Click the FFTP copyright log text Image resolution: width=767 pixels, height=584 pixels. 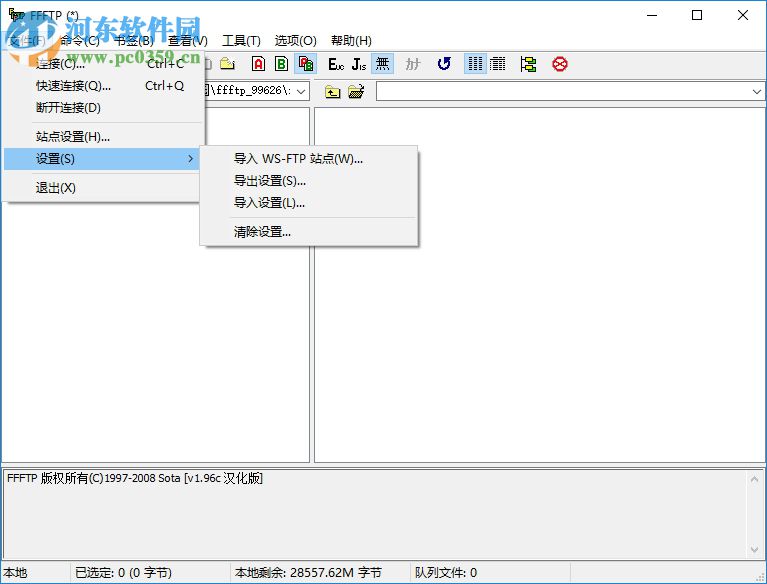point(135,478)
